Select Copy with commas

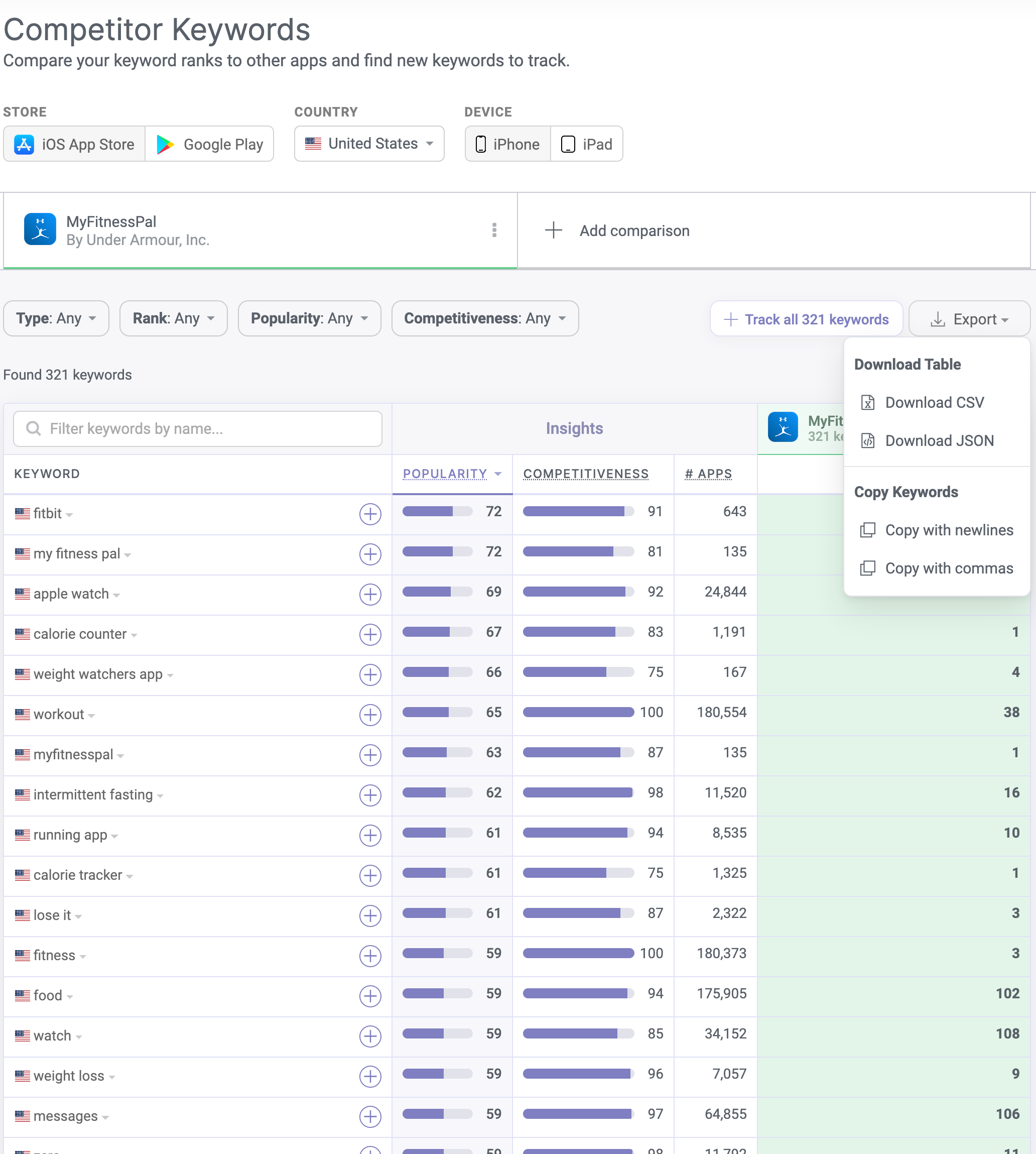(x=937, y=568)
